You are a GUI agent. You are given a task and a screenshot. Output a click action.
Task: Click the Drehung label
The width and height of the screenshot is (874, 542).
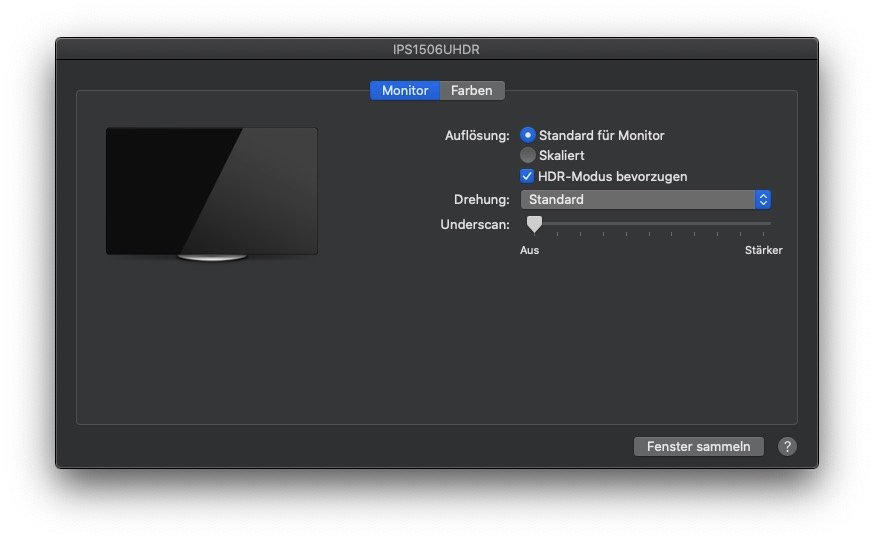(x=482, y=200)
